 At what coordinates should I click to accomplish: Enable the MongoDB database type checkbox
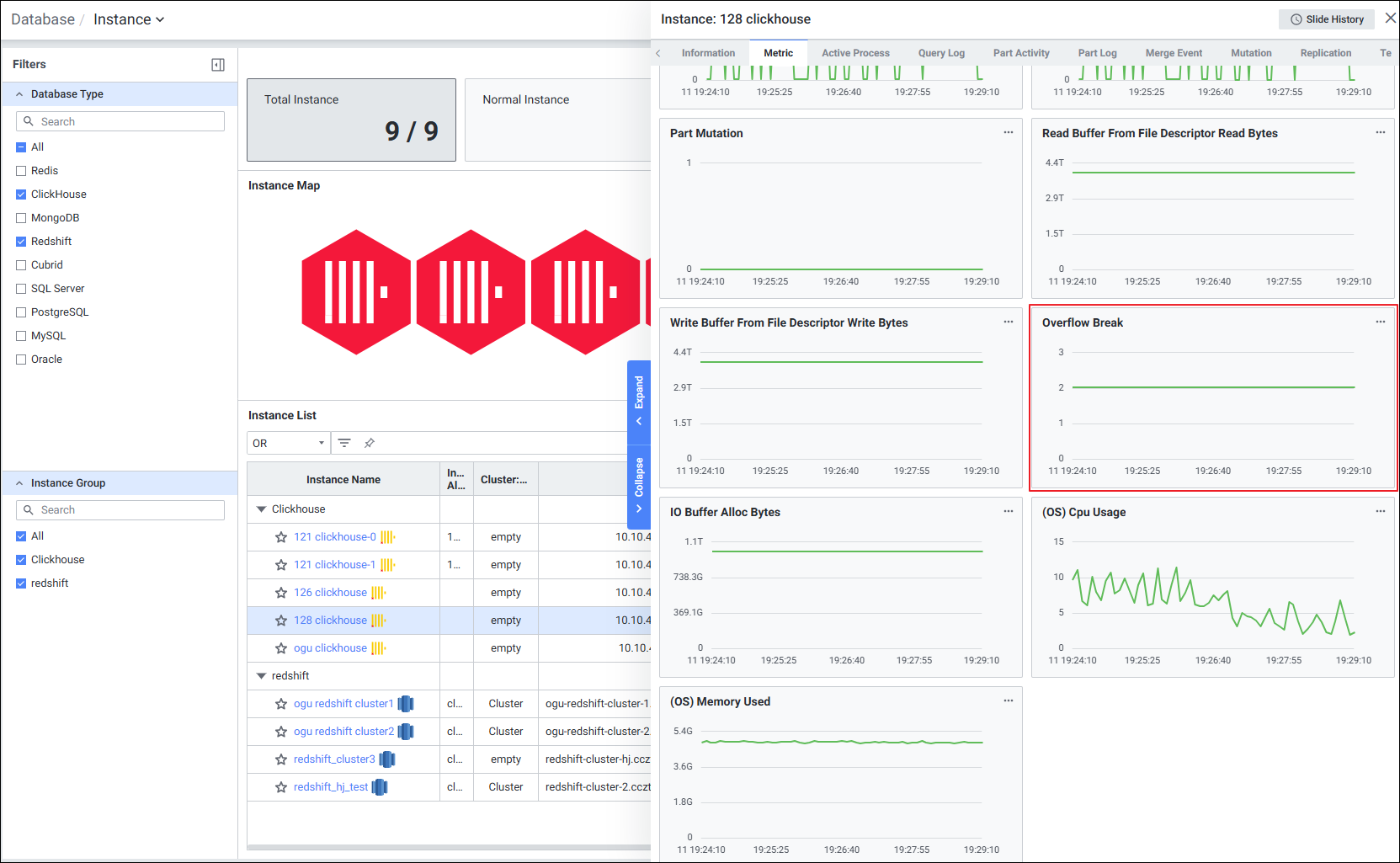click(22, 218)
